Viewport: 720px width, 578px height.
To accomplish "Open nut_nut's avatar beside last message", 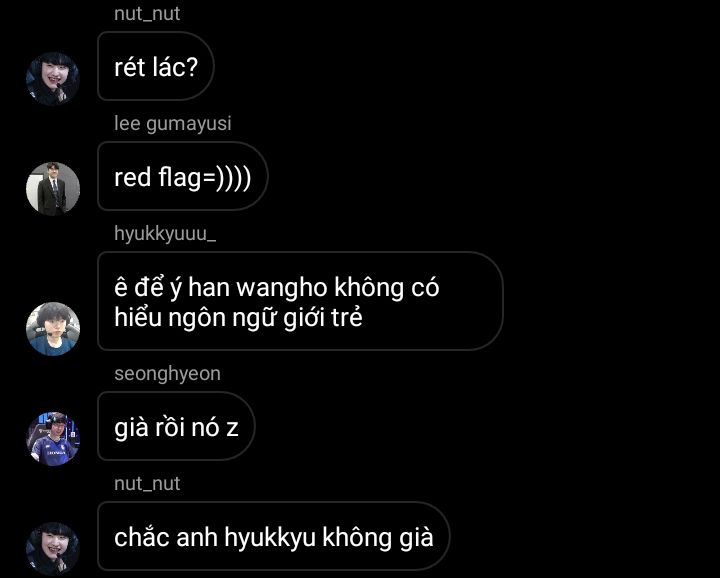I will click(x=53, y=548).
